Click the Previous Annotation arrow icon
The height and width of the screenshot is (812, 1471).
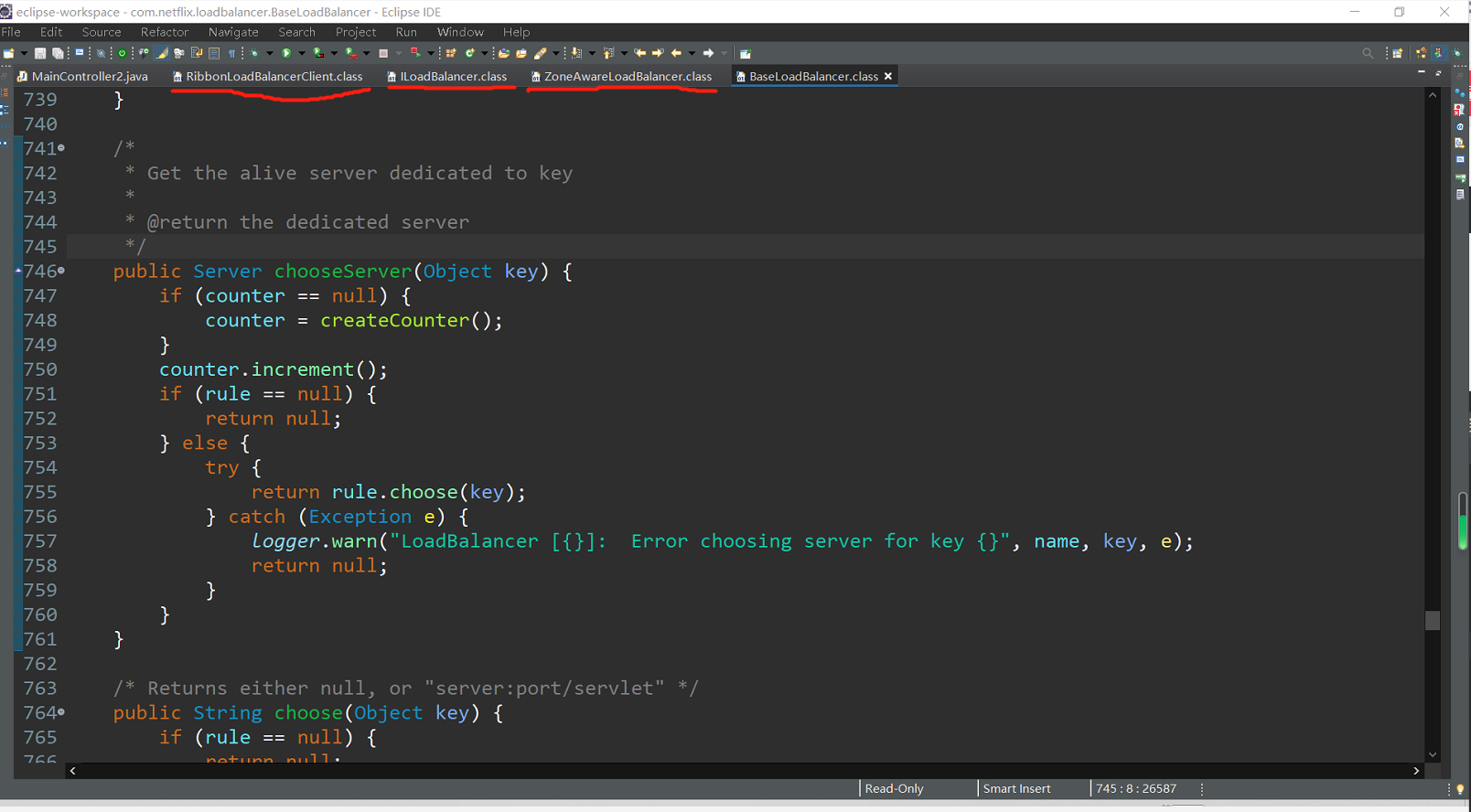tap(608, 53)
